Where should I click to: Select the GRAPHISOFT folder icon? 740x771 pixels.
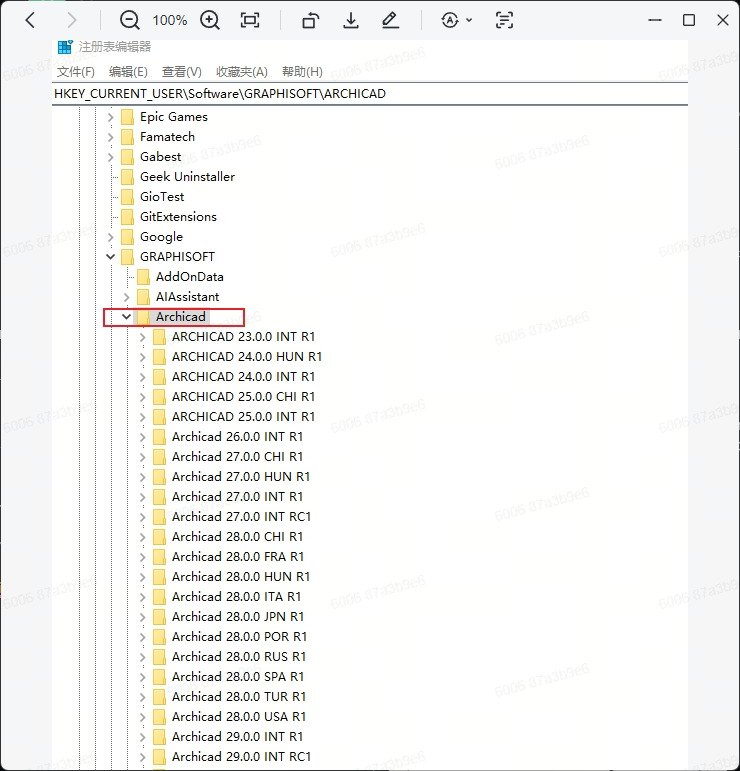click(127, 257)
